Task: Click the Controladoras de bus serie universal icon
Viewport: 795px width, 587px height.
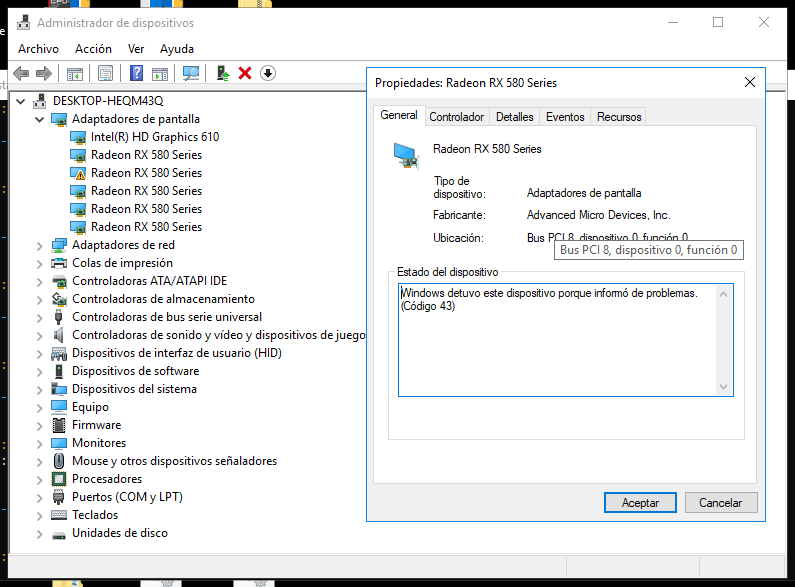Action: (x=59, y=317)
